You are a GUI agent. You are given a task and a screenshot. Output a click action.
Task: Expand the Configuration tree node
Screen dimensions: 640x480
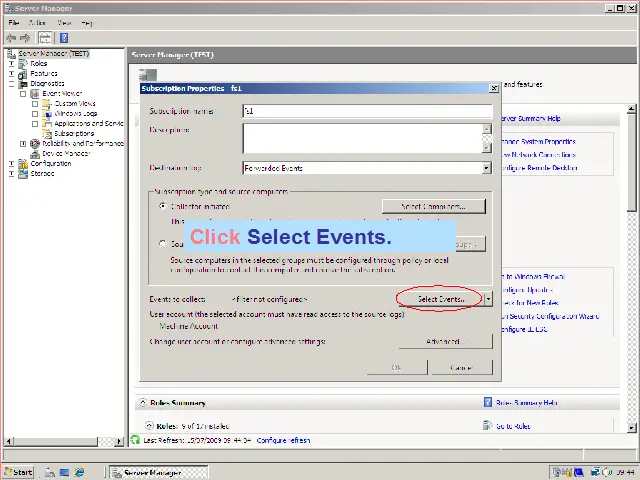[x=11, y=164]
